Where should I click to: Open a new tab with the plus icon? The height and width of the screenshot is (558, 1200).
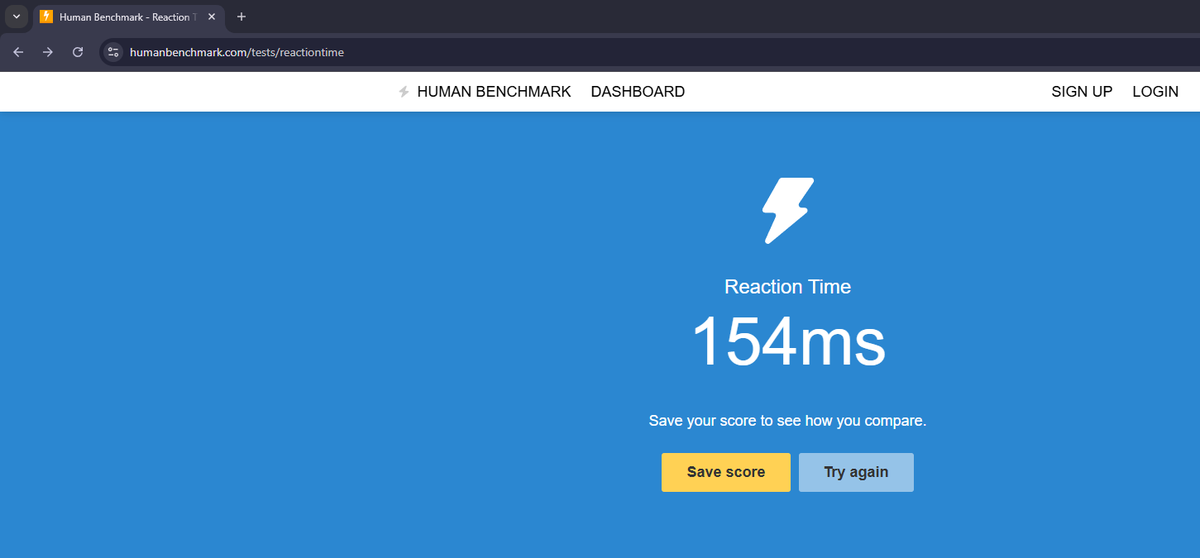[241, 17]
